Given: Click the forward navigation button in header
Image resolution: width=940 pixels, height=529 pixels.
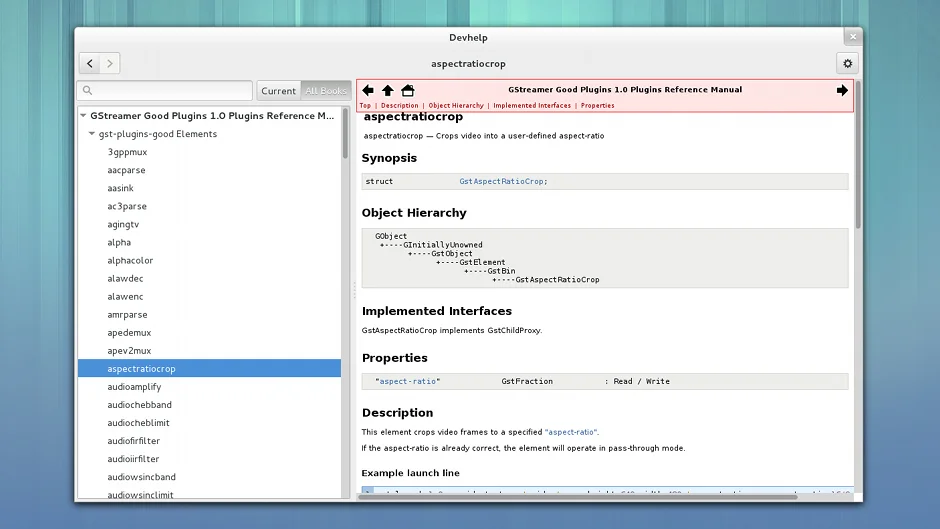Looking at the screenshot, I should [110, 63].
